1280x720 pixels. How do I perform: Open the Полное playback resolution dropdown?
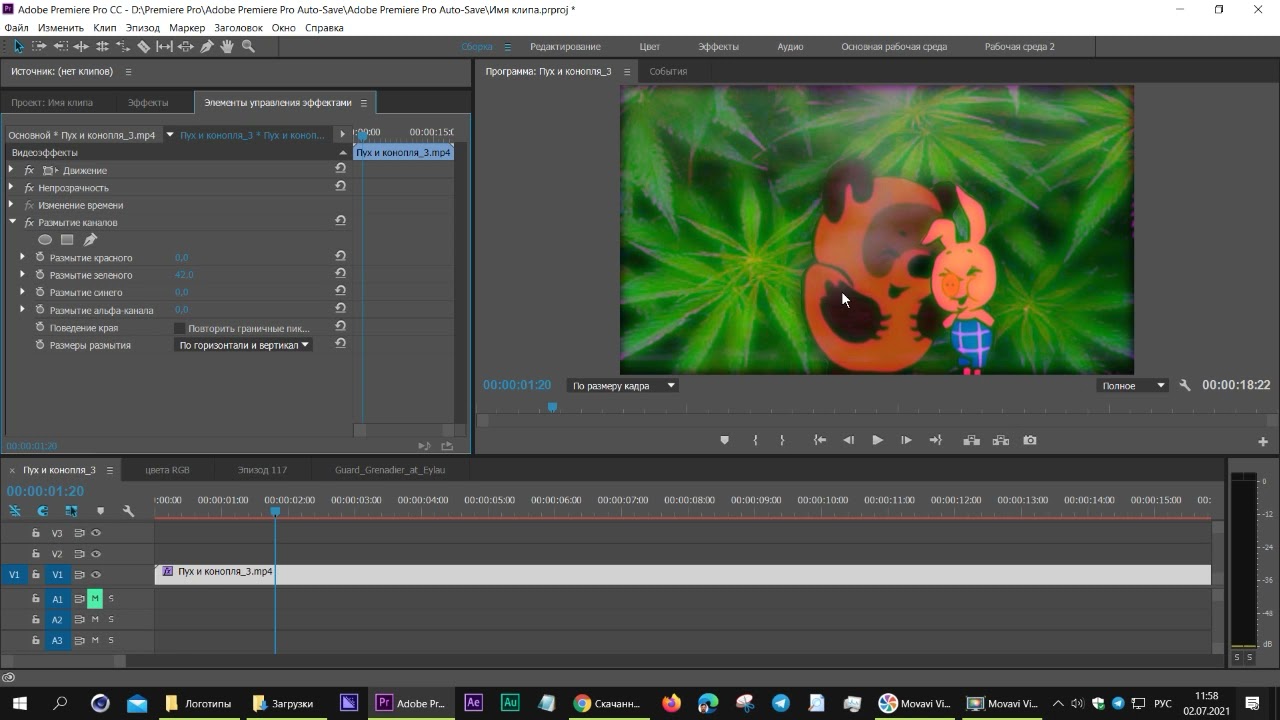pyautogui.click(x=1132, y=385)
